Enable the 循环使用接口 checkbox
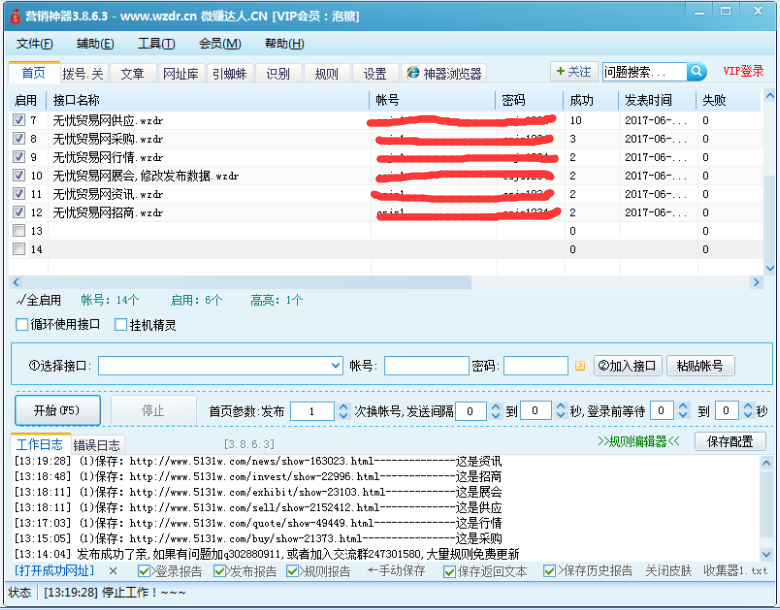 tap(23, 325)
